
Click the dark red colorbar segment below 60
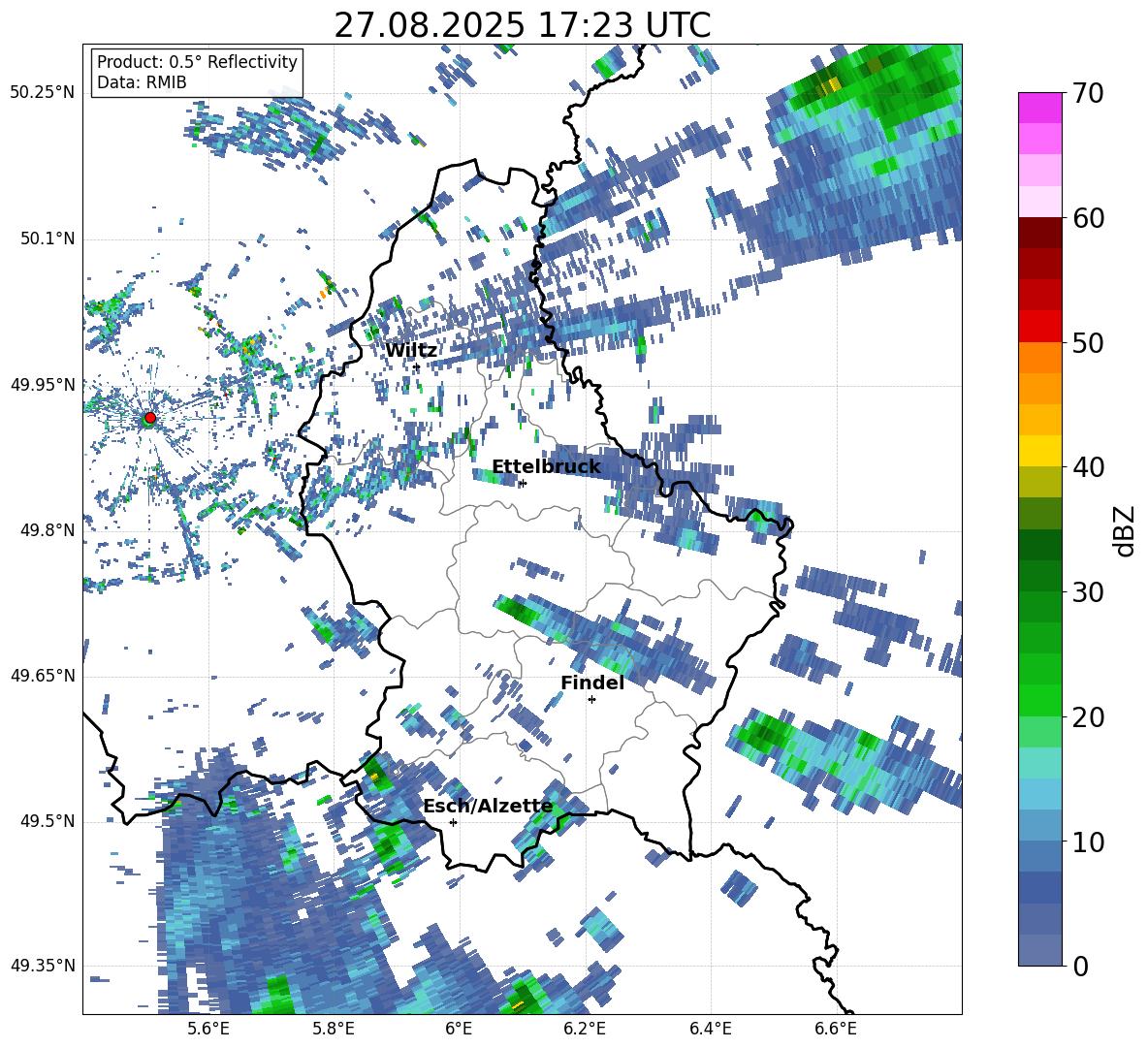pos(1039,233)
